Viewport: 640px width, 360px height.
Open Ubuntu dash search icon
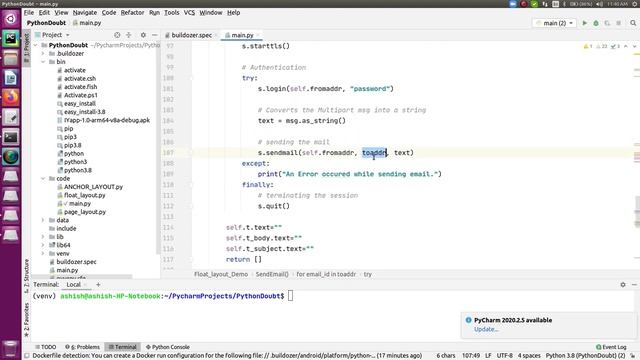[11, 18]
